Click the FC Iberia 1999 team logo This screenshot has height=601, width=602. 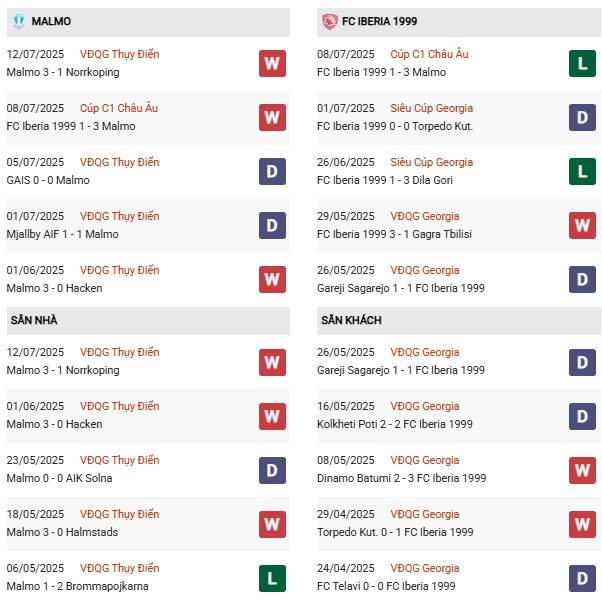pos(328,21)
